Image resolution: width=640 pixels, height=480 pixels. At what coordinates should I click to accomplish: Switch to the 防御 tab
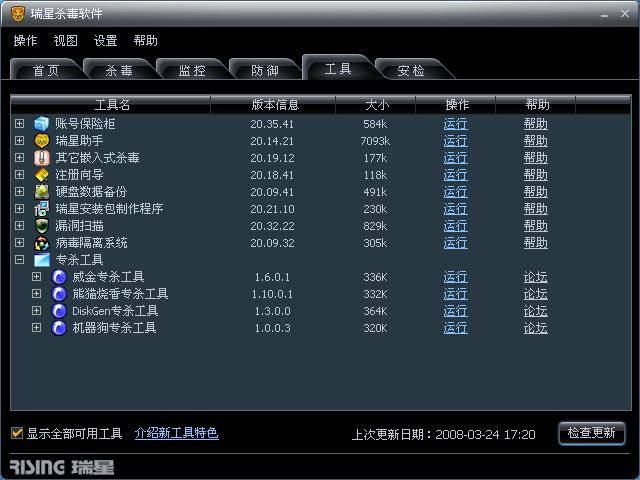pyautogui.click(x=264, y=70)
